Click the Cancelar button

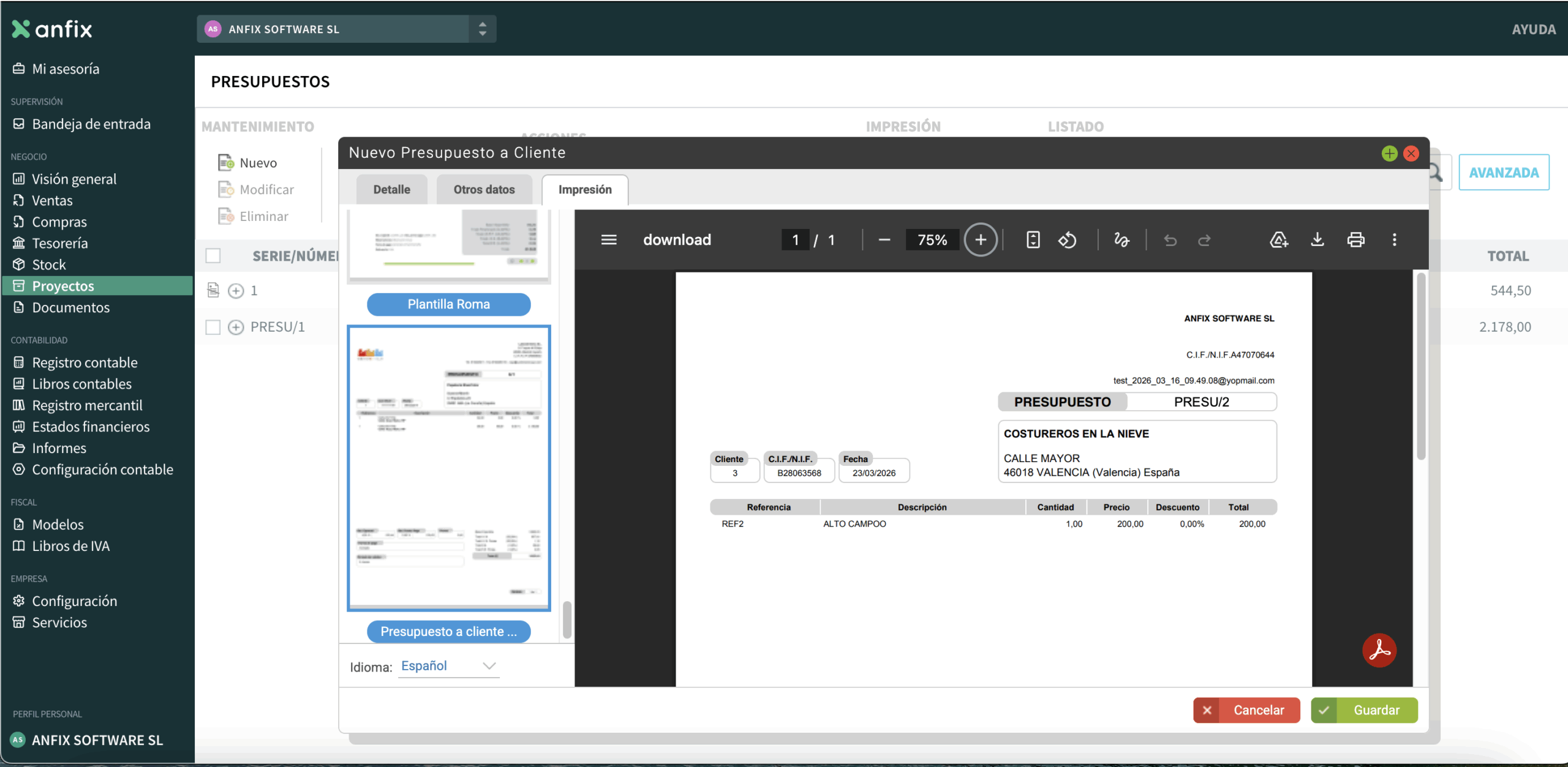click(1246, 710)
